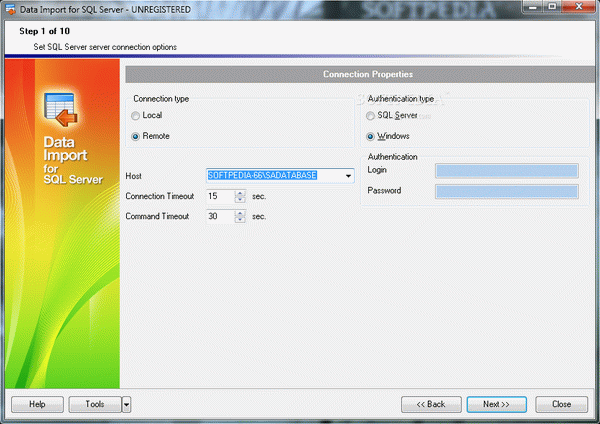The width and height of the screenshot is (600, 424).
Task: Increase the Connection Timeout value
Action: click(240, 193)
